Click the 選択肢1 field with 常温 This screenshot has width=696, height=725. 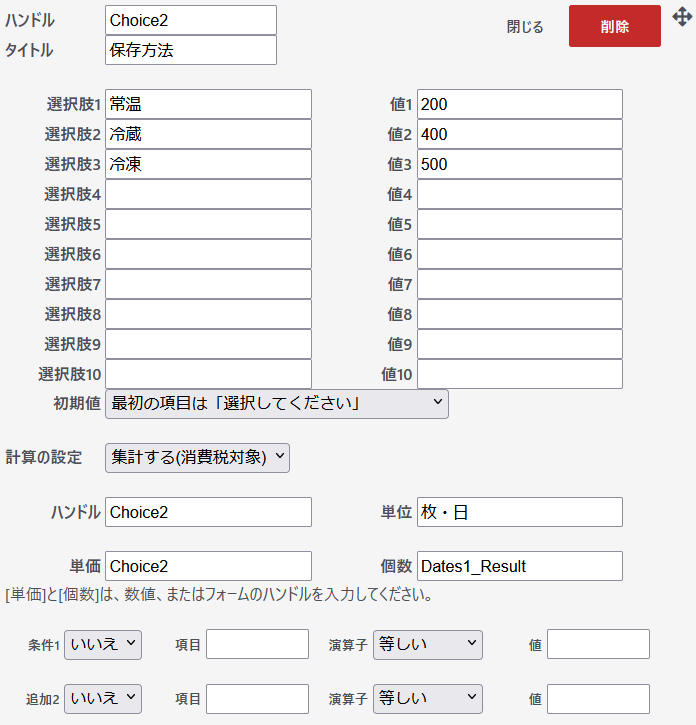click(209, 104)
